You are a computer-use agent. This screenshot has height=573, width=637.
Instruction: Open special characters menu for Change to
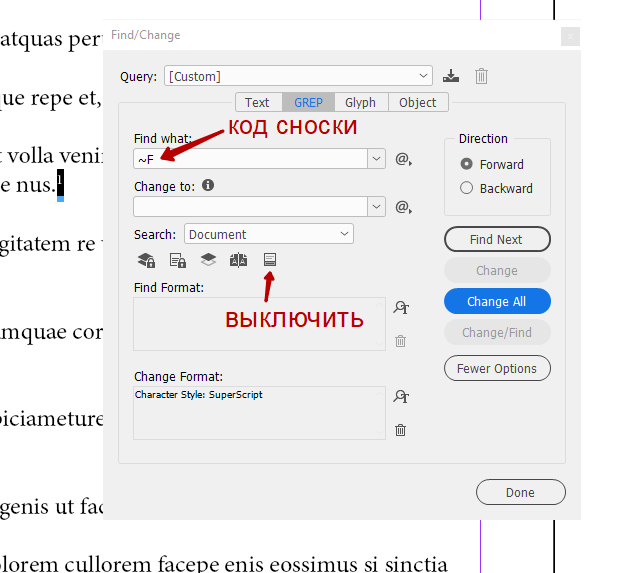click(403, 207)
